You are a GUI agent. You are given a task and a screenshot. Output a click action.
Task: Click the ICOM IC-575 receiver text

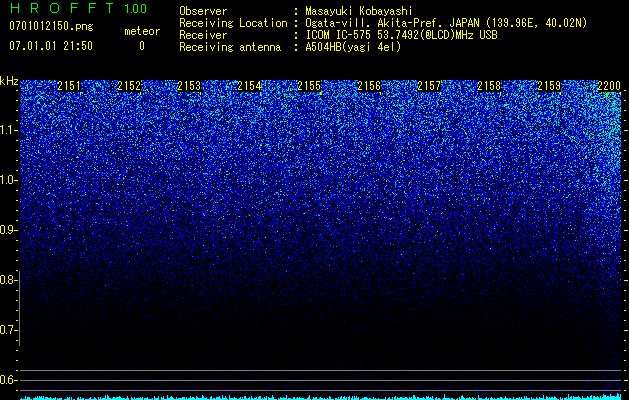401,35
